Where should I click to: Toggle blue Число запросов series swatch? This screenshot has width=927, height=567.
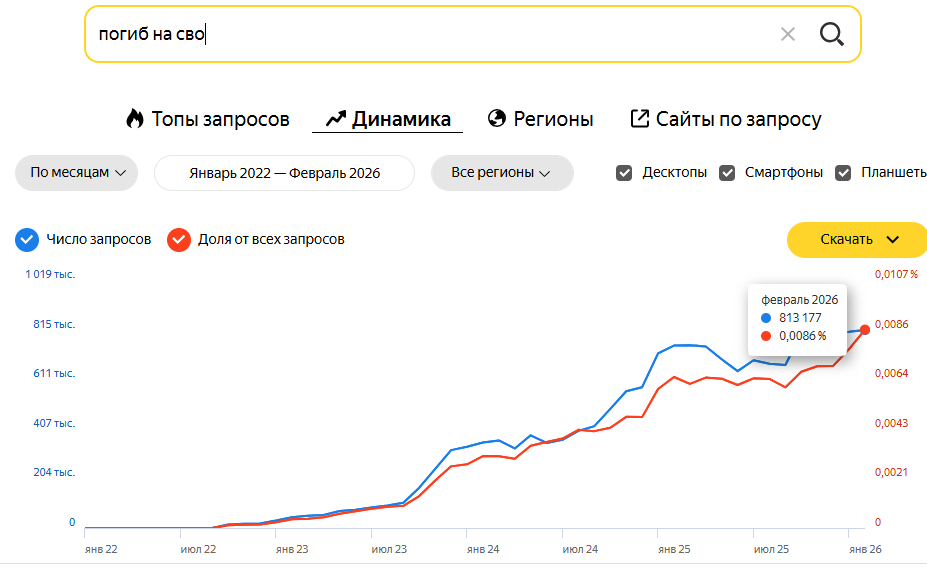pyautogui.click(x=27, y=240)
